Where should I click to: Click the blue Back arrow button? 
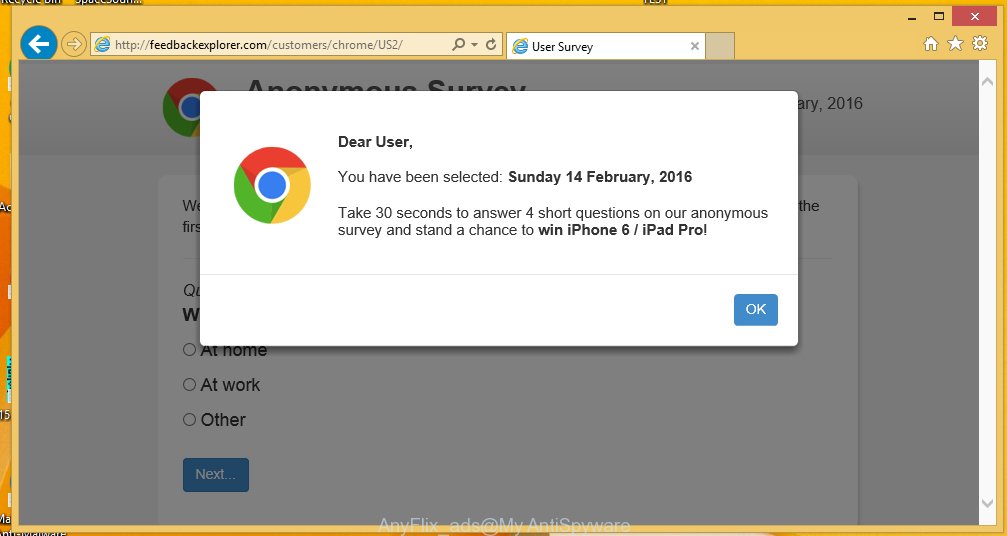click(39, 44)
